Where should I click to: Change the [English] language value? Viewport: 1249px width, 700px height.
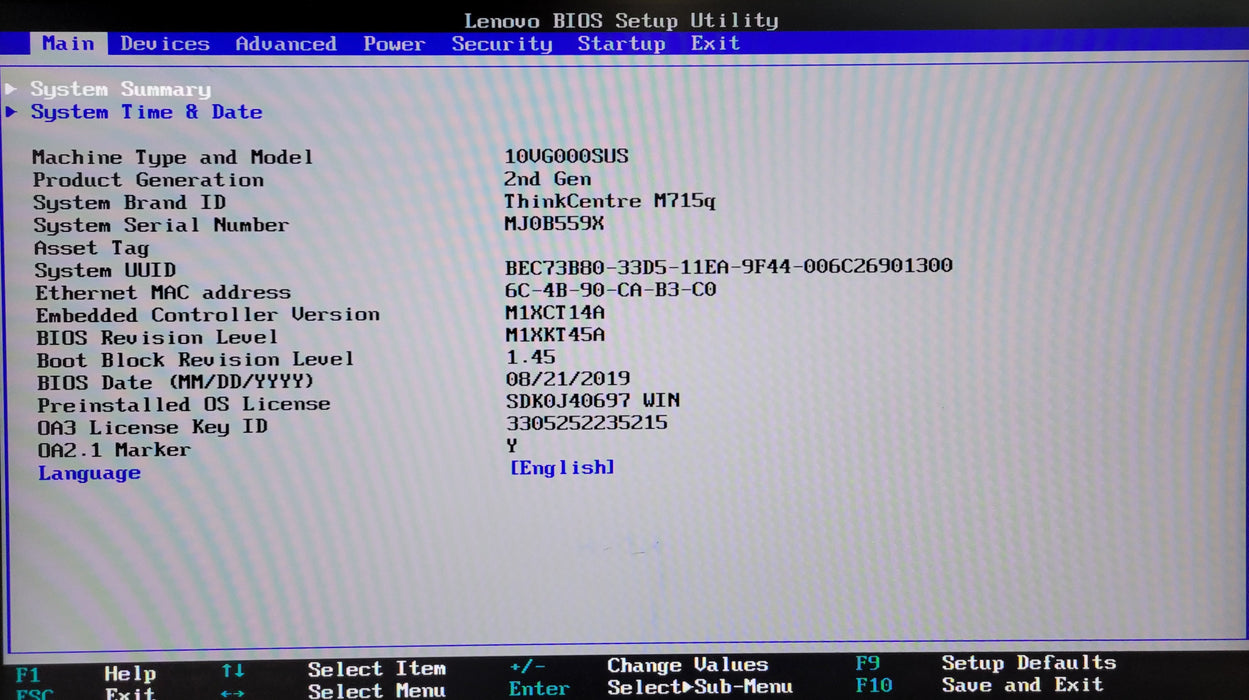(x=562, y=468)
